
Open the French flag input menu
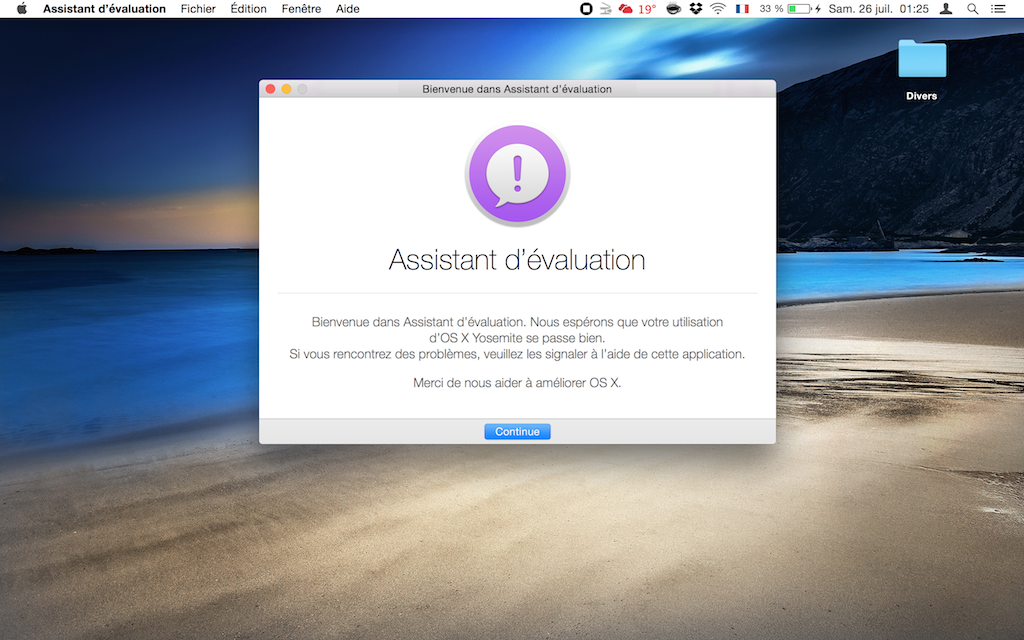[742, 8]
